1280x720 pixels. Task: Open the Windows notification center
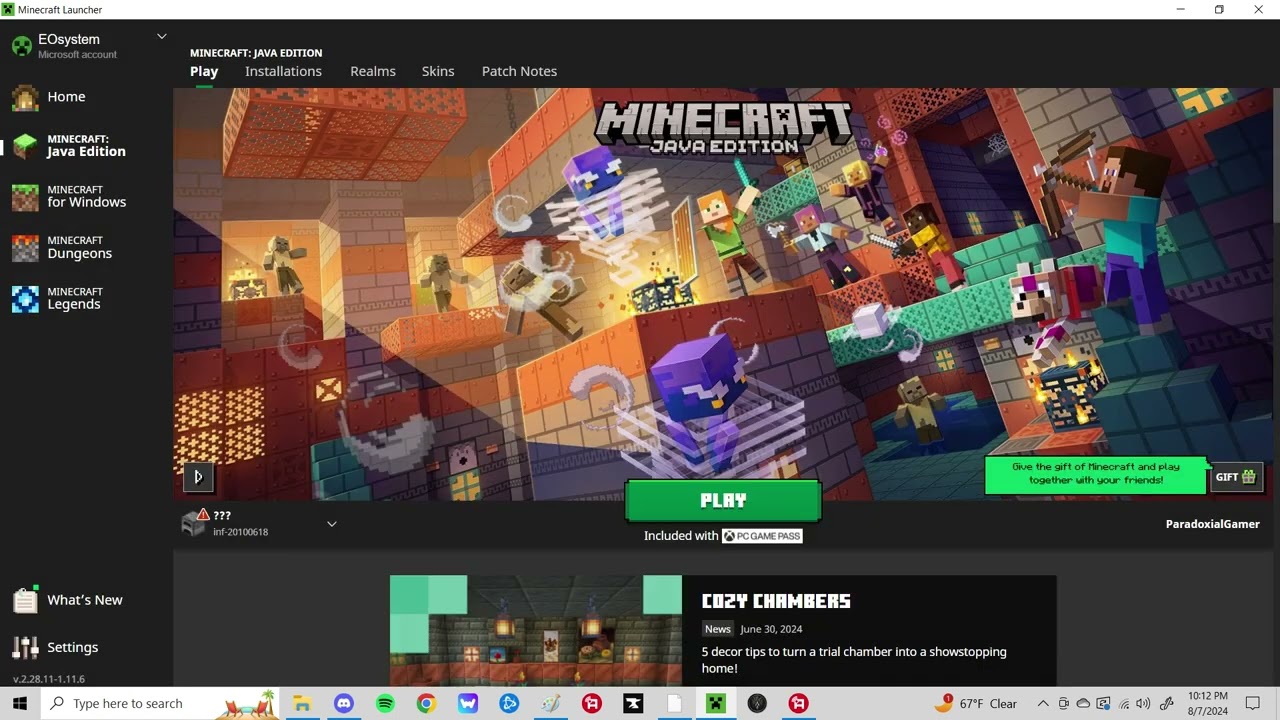tap(1253, 704)
